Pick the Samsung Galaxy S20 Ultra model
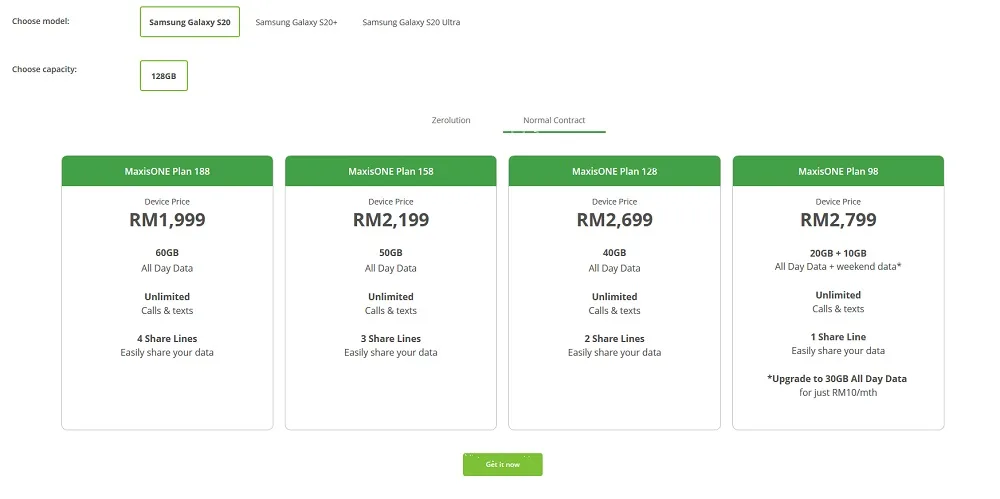 (411, 22)
